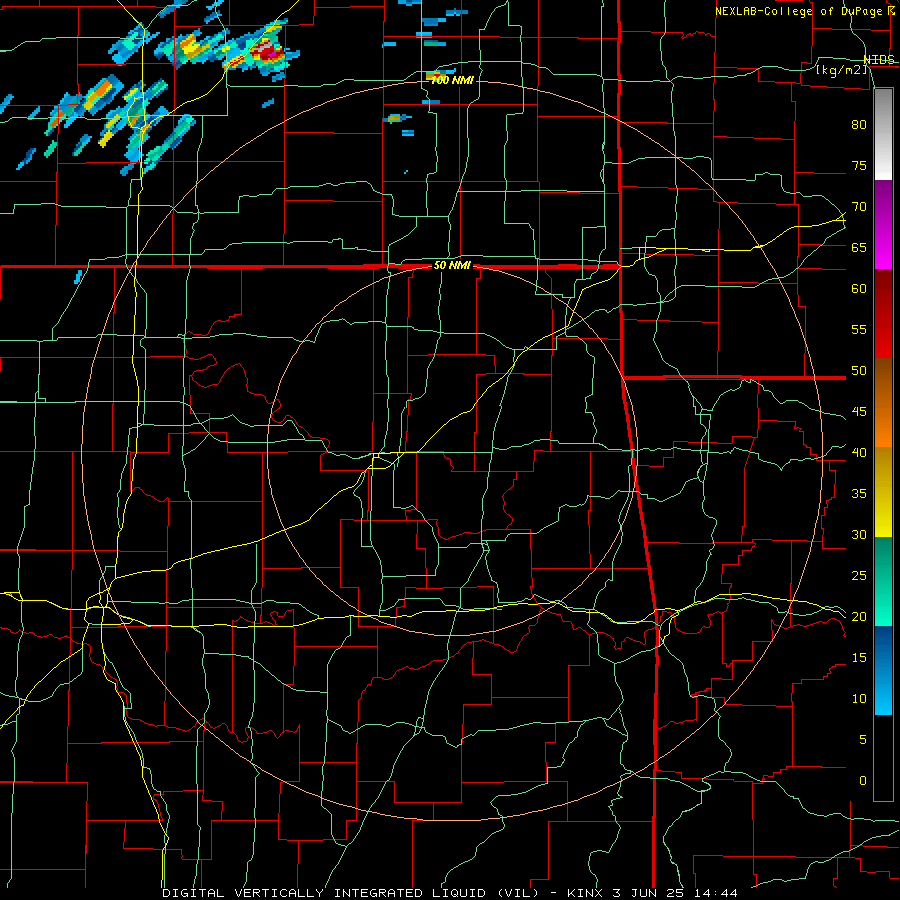Click the blue segment of color scale
Screen dimensions: 900x900
[883, 670]
